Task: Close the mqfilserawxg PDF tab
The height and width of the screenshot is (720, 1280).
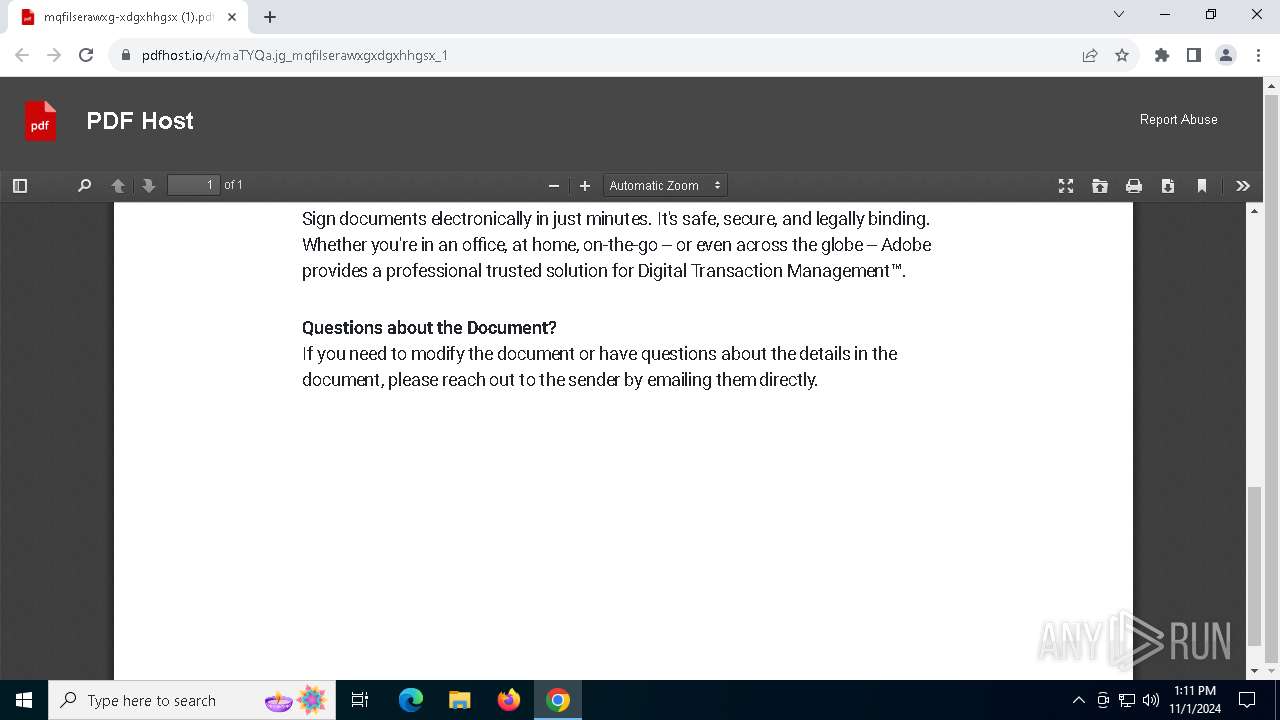Action: point(232,17)
